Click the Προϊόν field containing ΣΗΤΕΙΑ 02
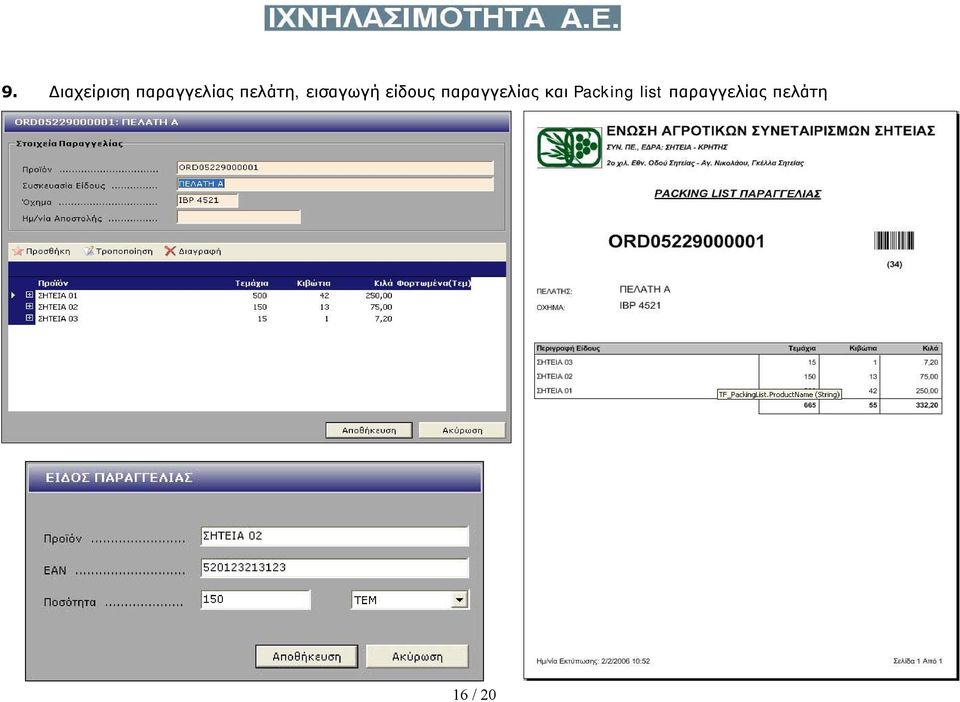The height and width of the screenshot is (702, 960). (334, 536)
